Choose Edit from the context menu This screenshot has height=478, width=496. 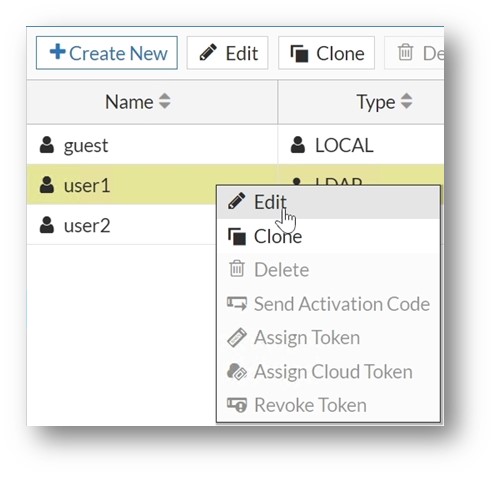point(328,202)
